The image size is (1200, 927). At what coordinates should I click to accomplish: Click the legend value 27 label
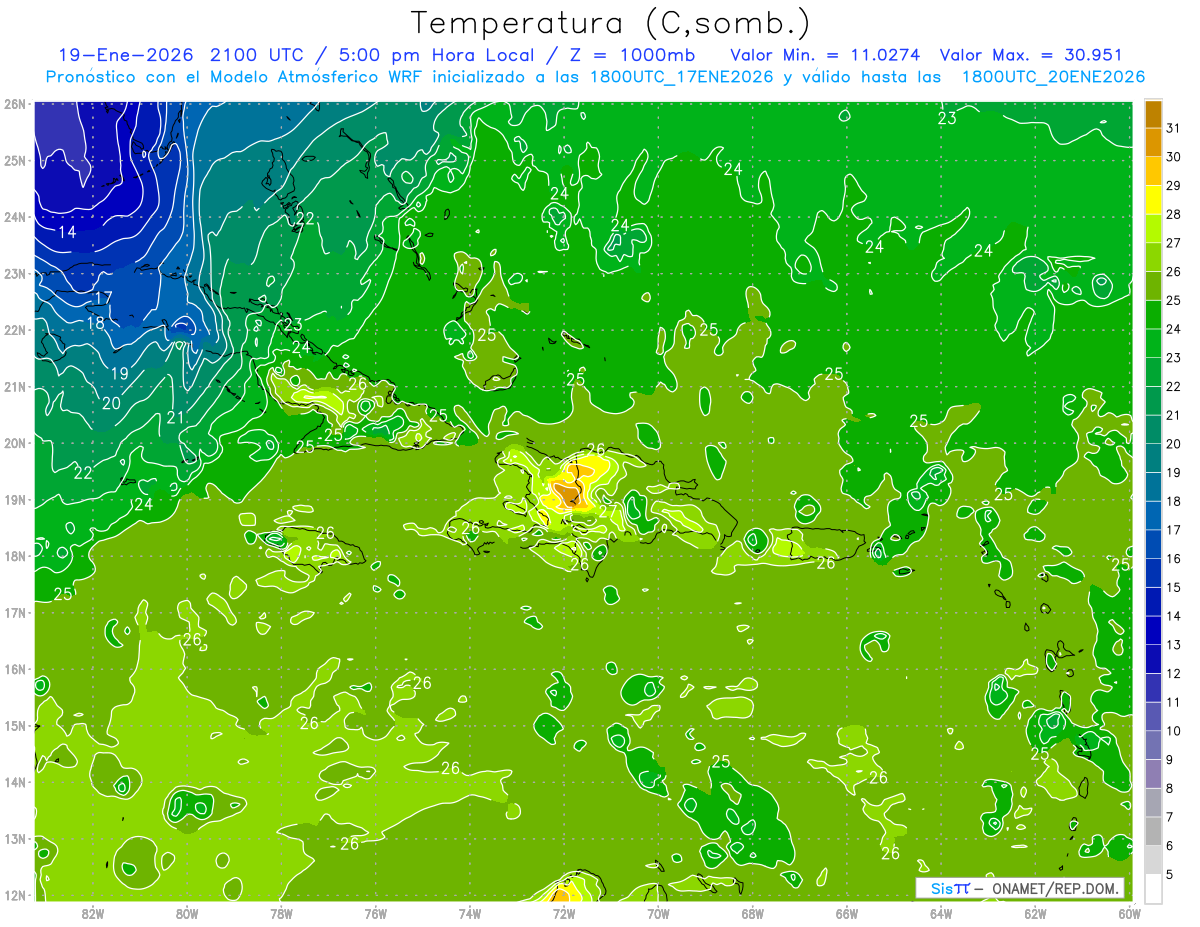1173,243
